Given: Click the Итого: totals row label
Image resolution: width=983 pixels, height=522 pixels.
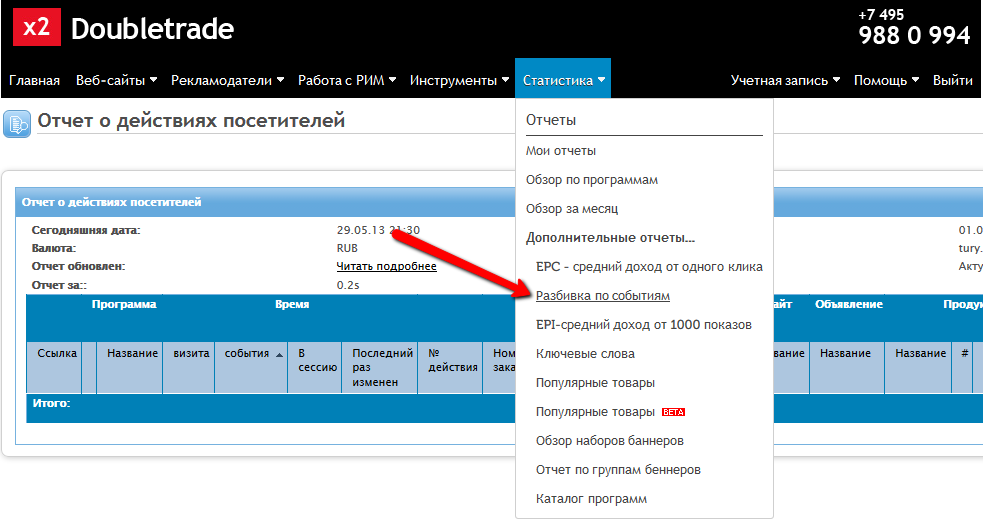Looking at the screenshot, I should (x=51, y=404).
